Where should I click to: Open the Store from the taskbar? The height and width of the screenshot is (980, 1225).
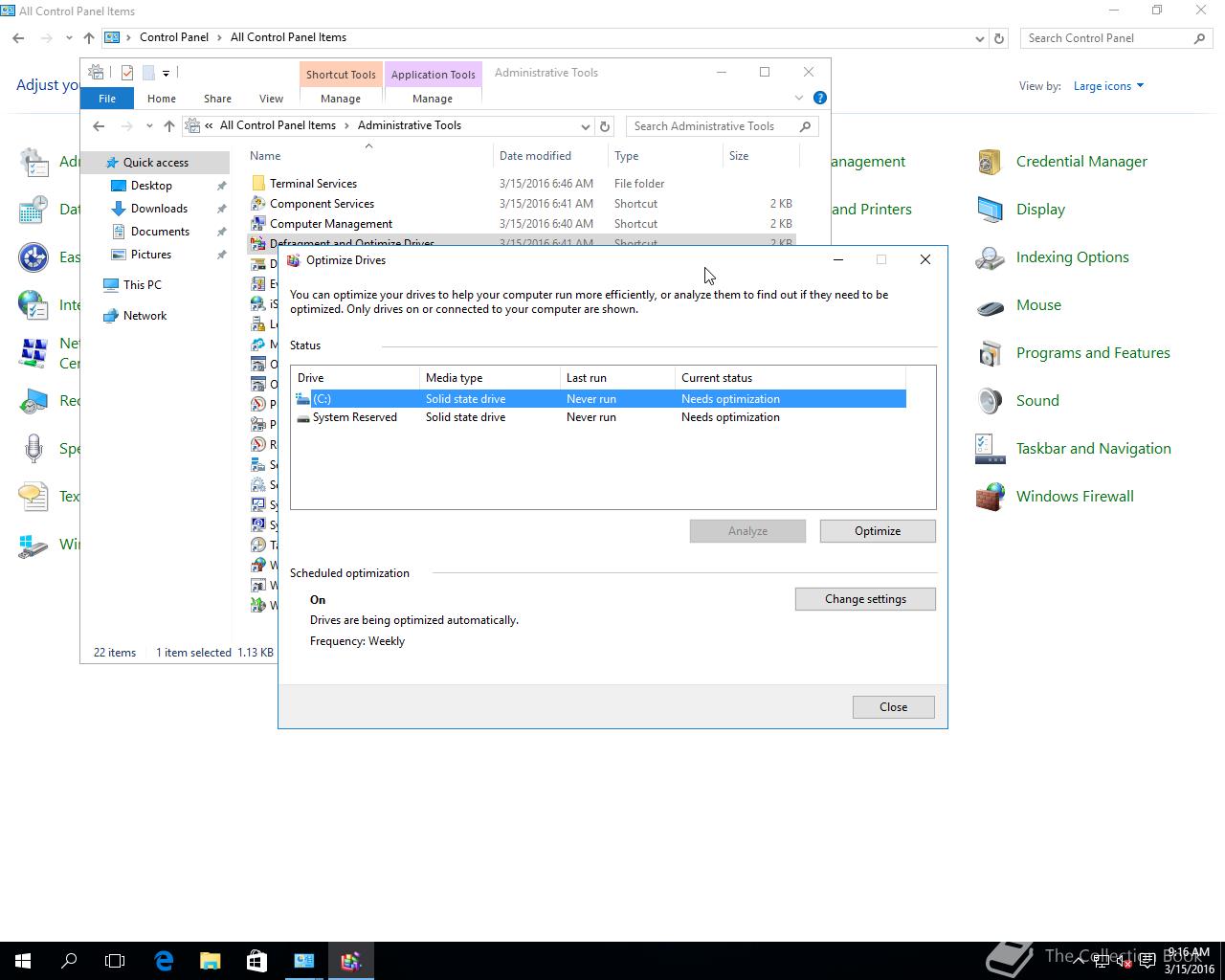coord(256,961)
